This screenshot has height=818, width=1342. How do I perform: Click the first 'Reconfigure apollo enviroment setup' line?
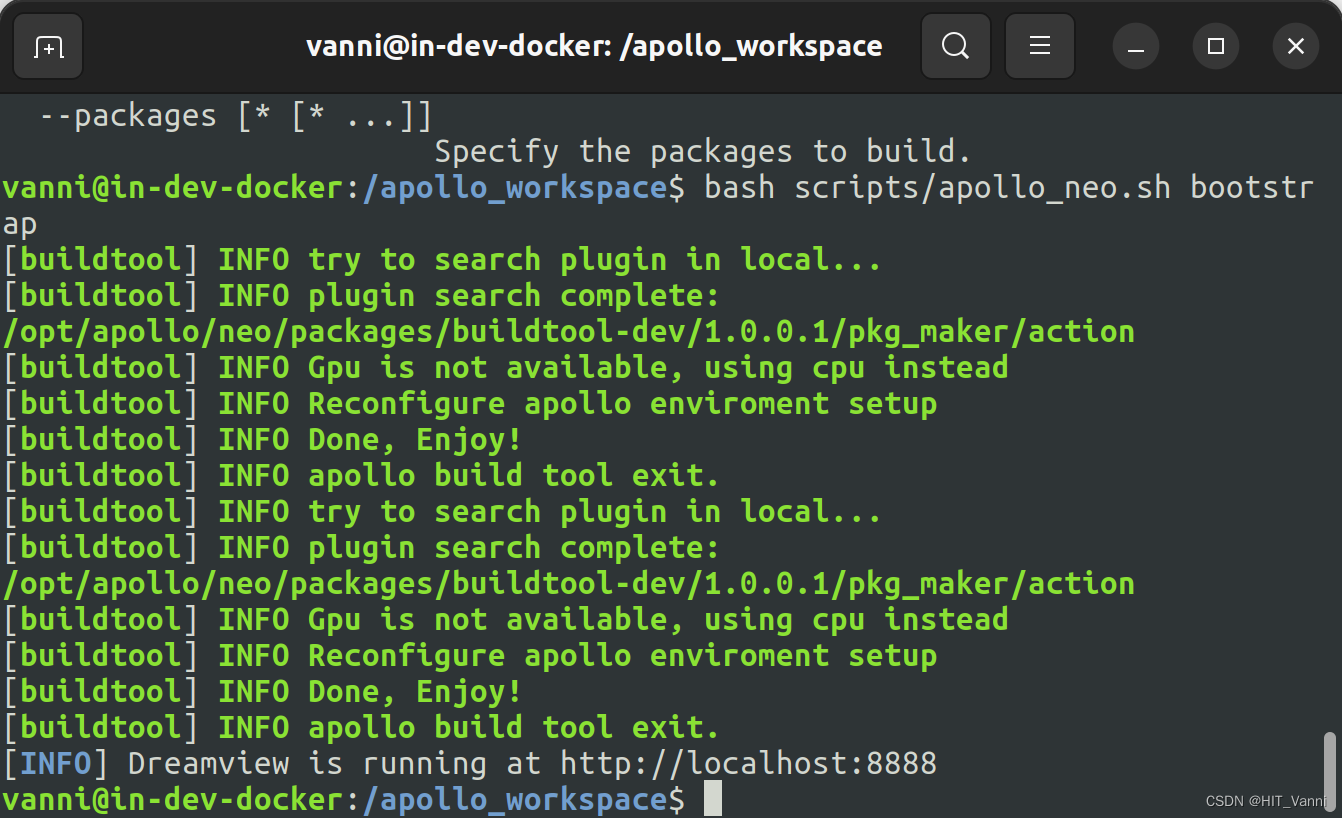470,404
